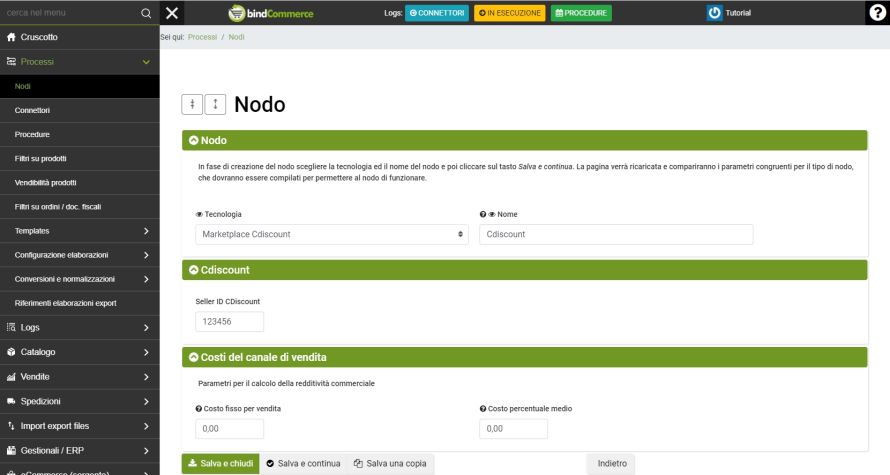This screenshot has width=890, height=475.
Task: Click the collapse all sections icon button
Action: pos(192,104)
